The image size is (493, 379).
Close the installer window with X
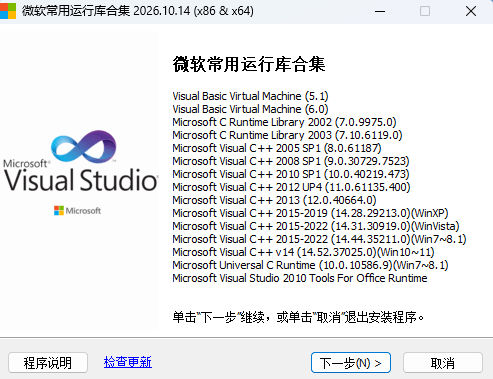471,11
